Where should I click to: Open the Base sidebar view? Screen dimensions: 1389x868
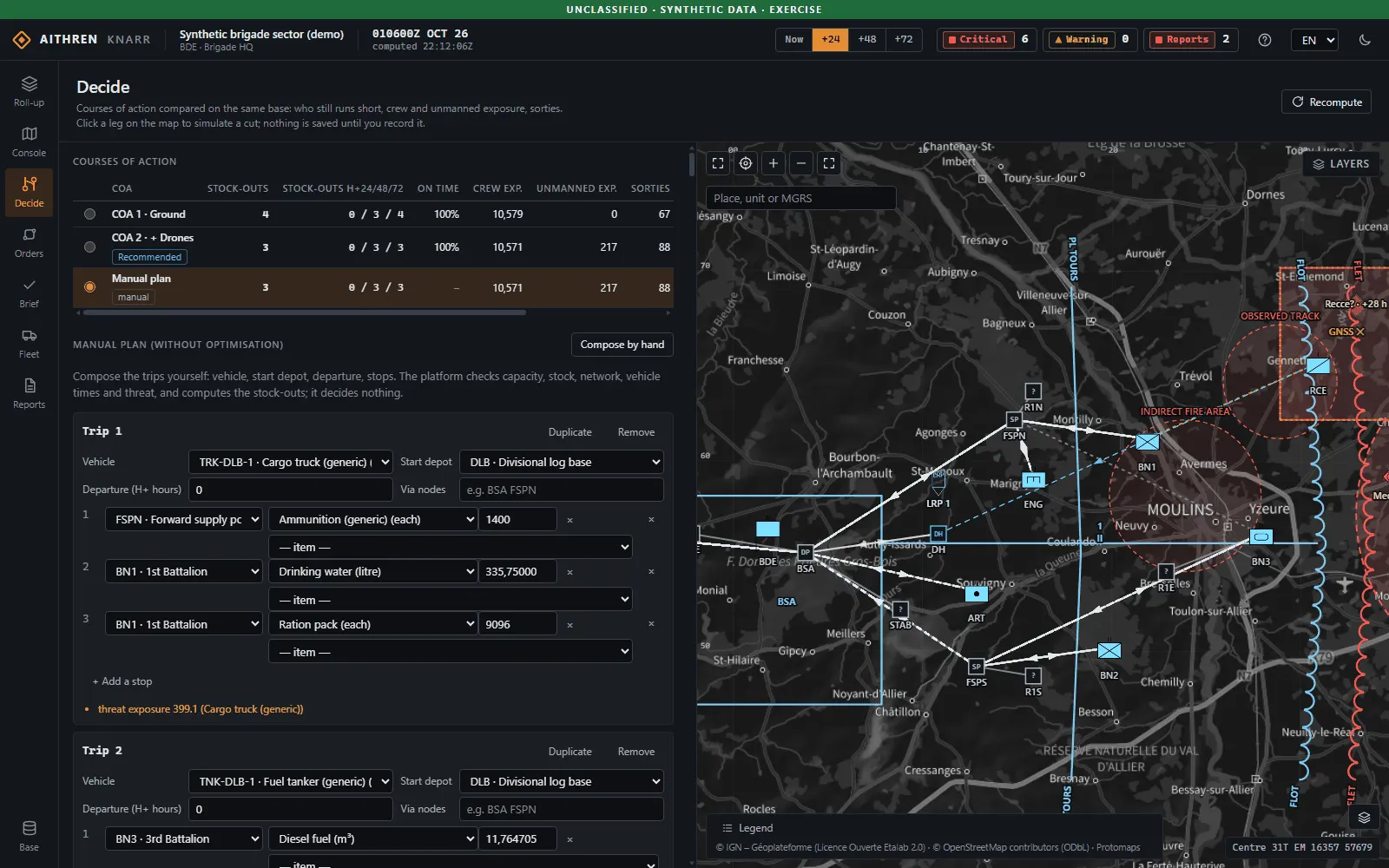coord(29,836)
